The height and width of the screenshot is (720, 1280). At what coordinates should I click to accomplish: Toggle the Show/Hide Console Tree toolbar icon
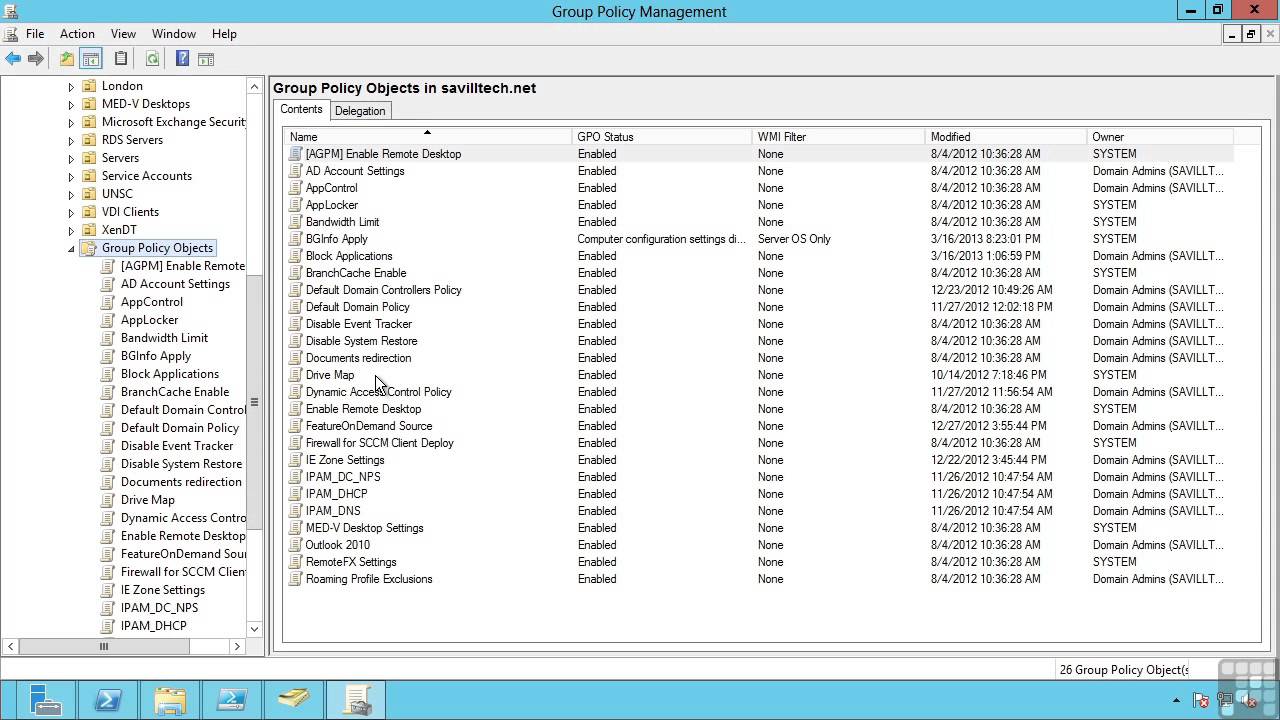point(91,59)
